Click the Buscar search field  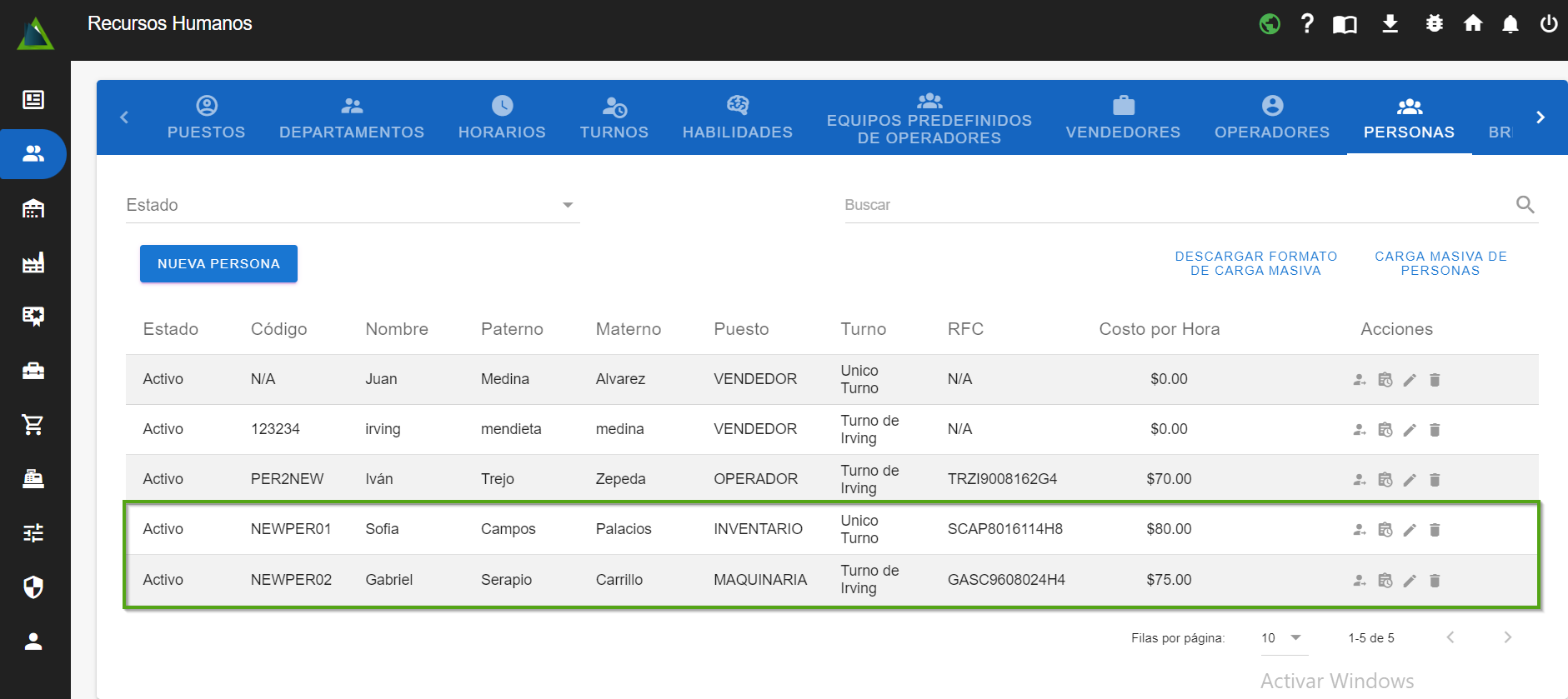click(1175, 205)
